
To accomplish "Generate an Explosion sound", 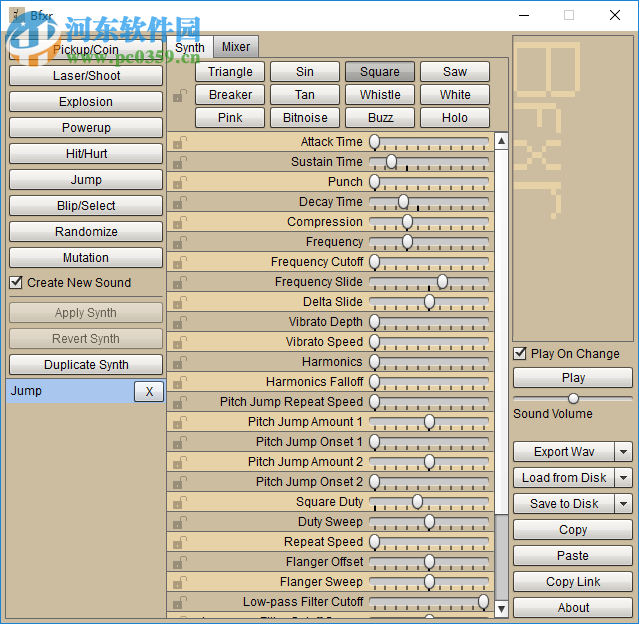I will 86,101.
